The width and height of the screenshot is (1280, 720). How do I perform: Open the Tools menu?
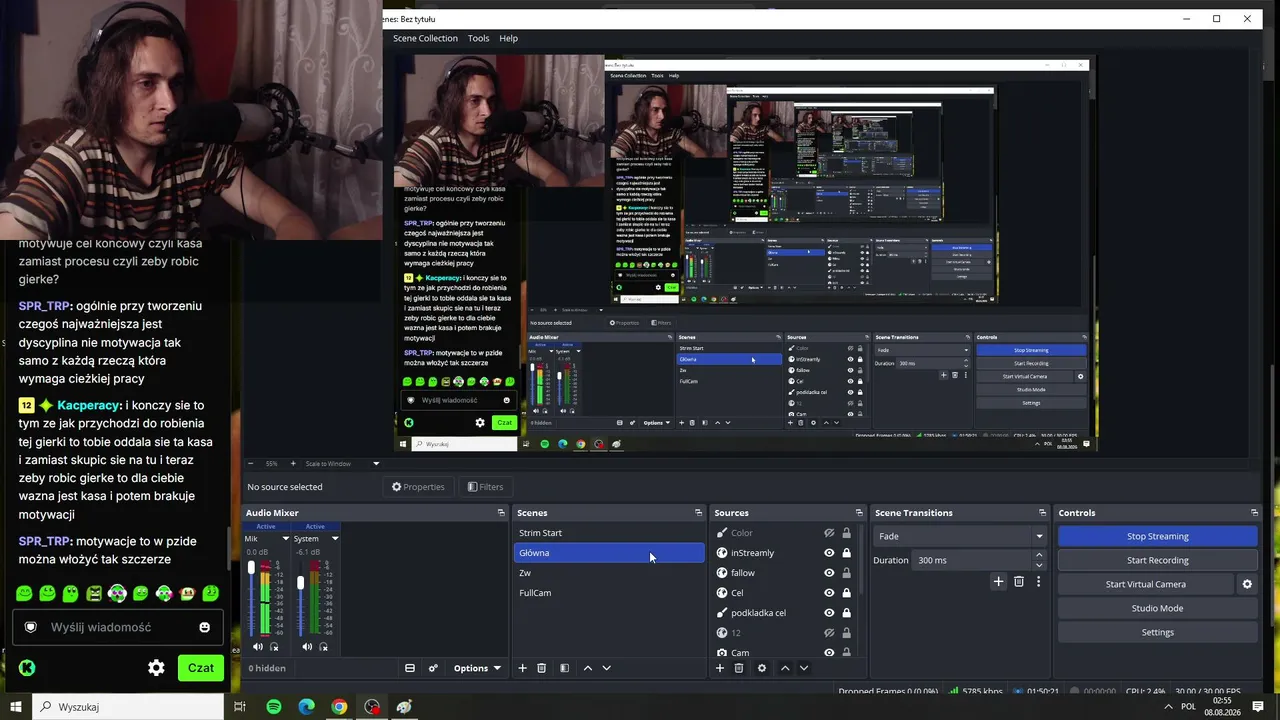[479, 38]
